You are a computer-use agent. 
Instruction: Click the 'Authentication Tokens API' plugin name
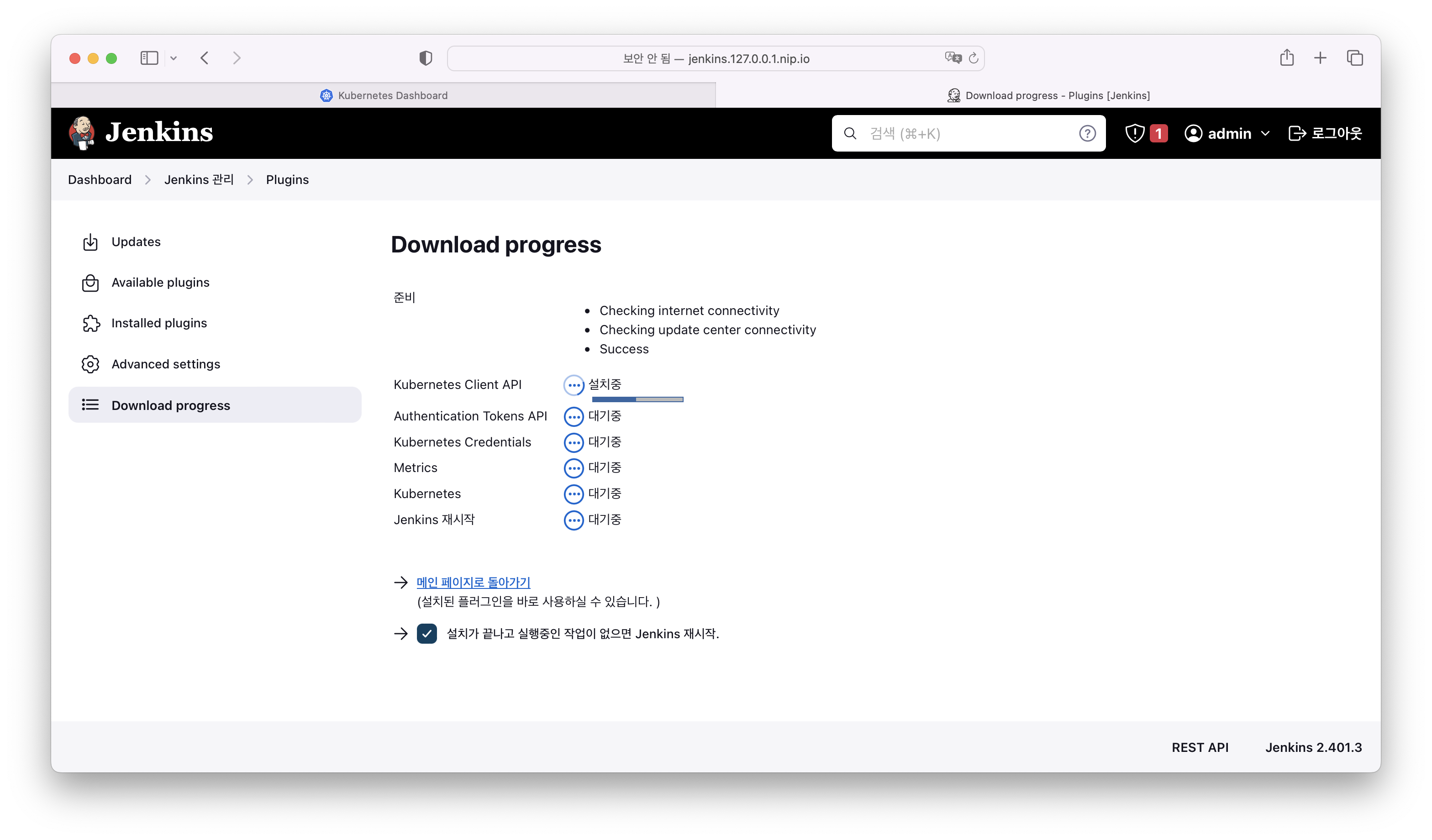pos(470,416)
